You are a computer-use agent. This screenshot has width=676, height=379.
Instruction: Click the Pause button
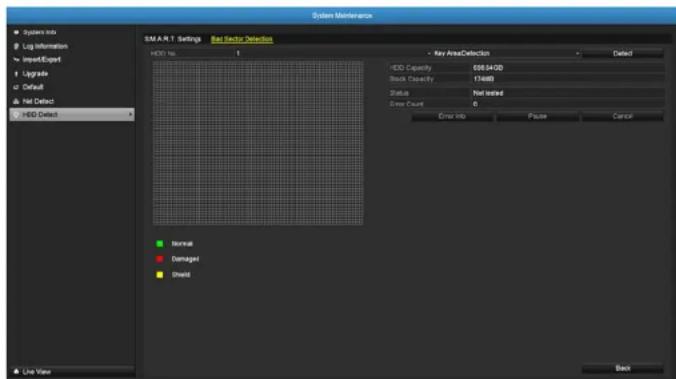click(537, 116)
